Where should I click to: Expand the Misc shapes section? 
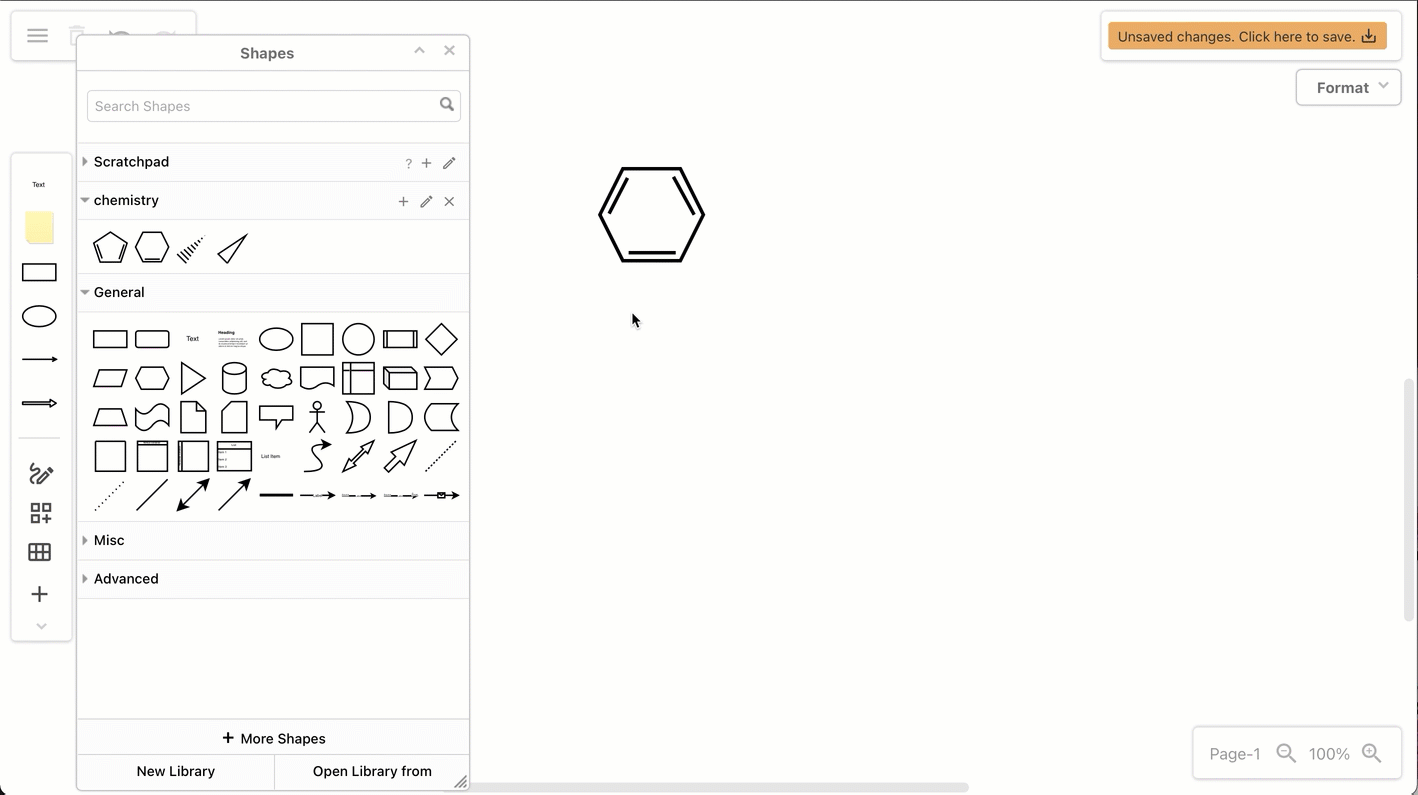(x=108, y=540)
